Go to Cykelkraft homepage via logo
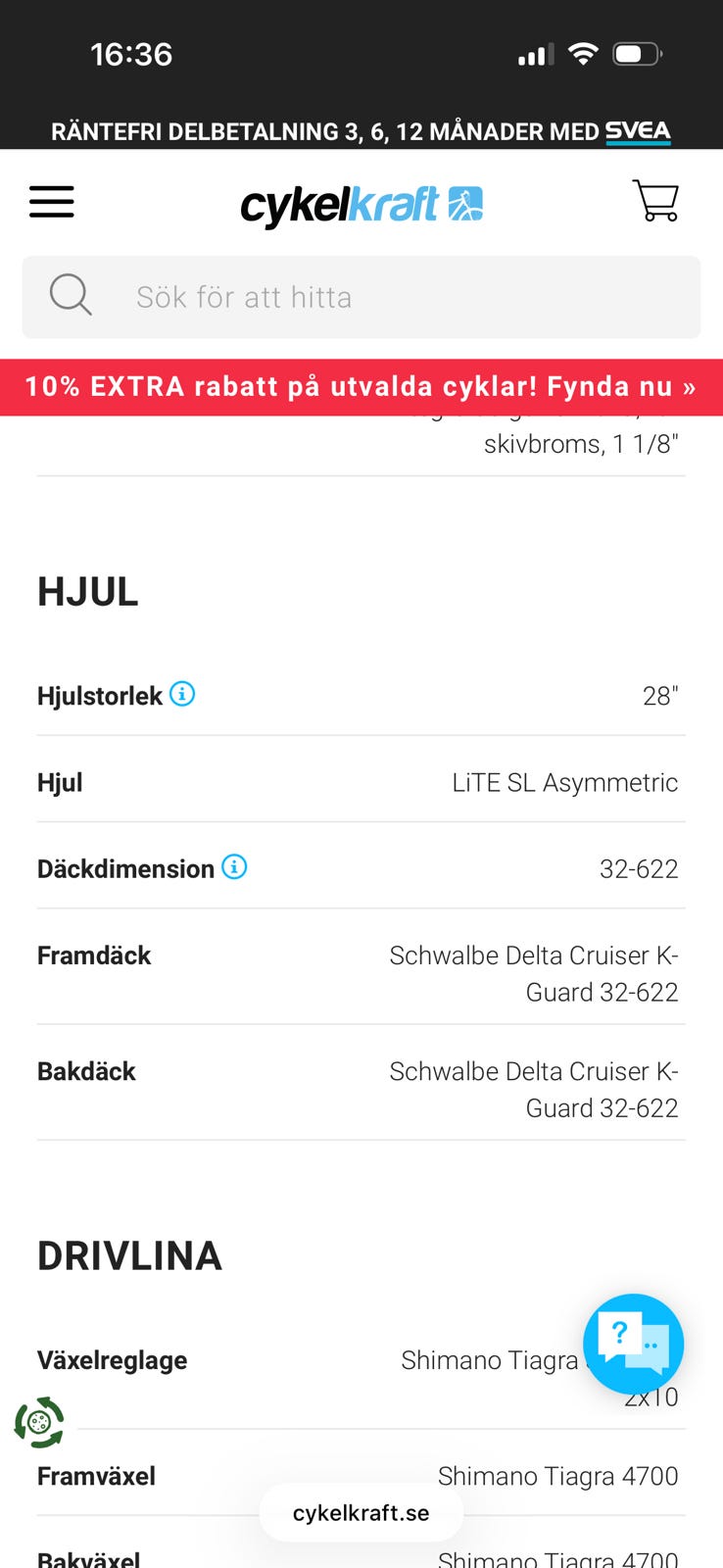 (361, 205)
